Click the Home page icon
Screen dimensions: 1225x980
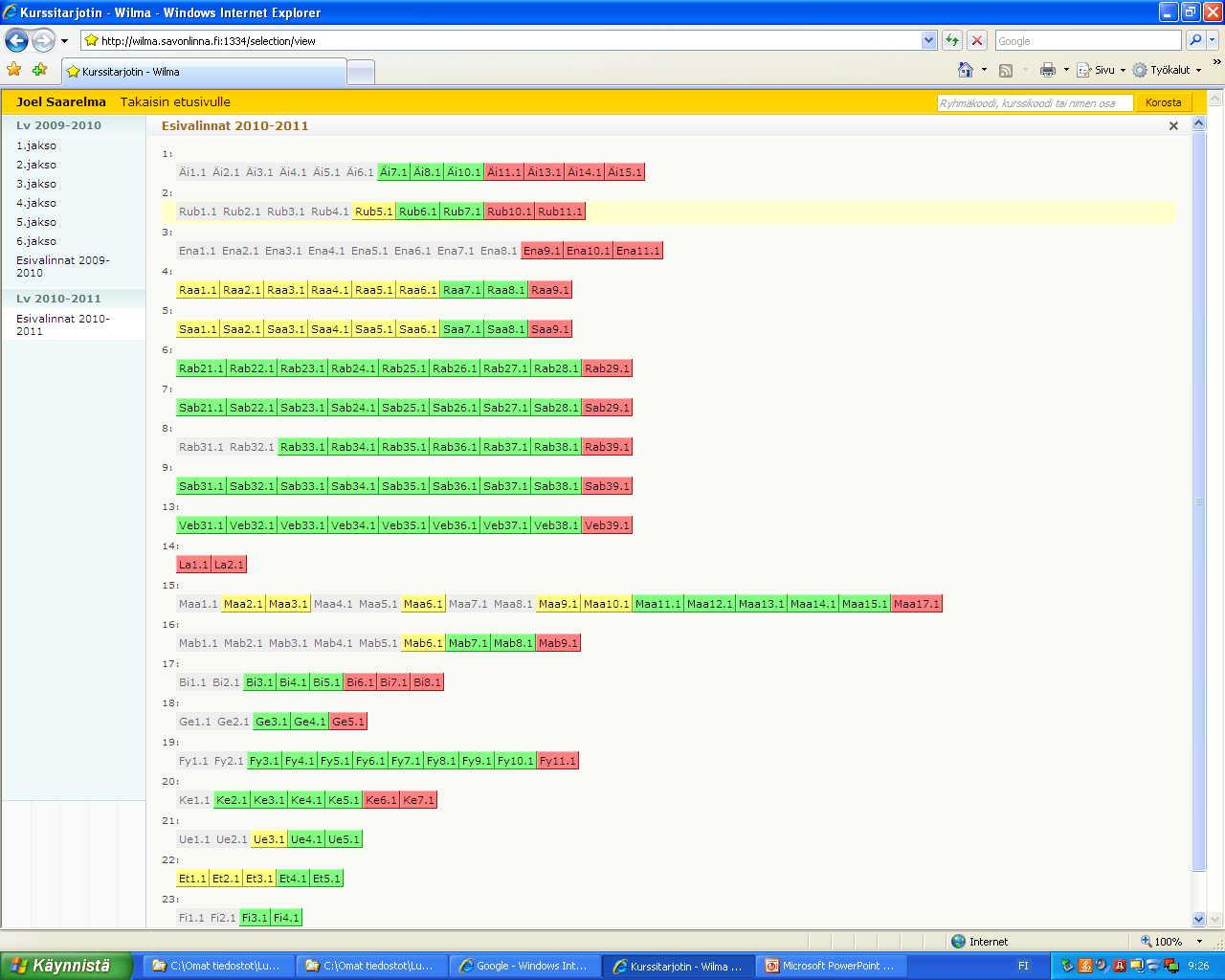tap(966, 70)
